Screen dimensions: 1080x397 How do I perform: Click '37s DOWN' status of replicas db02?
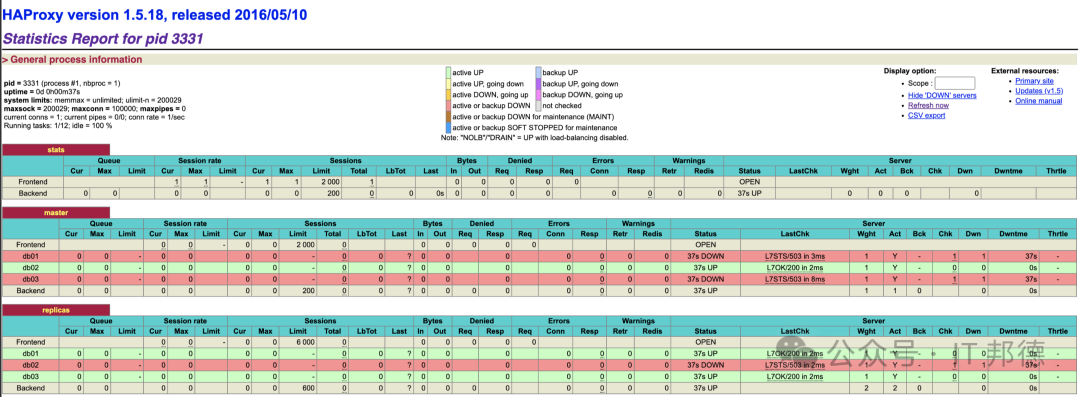705,365
